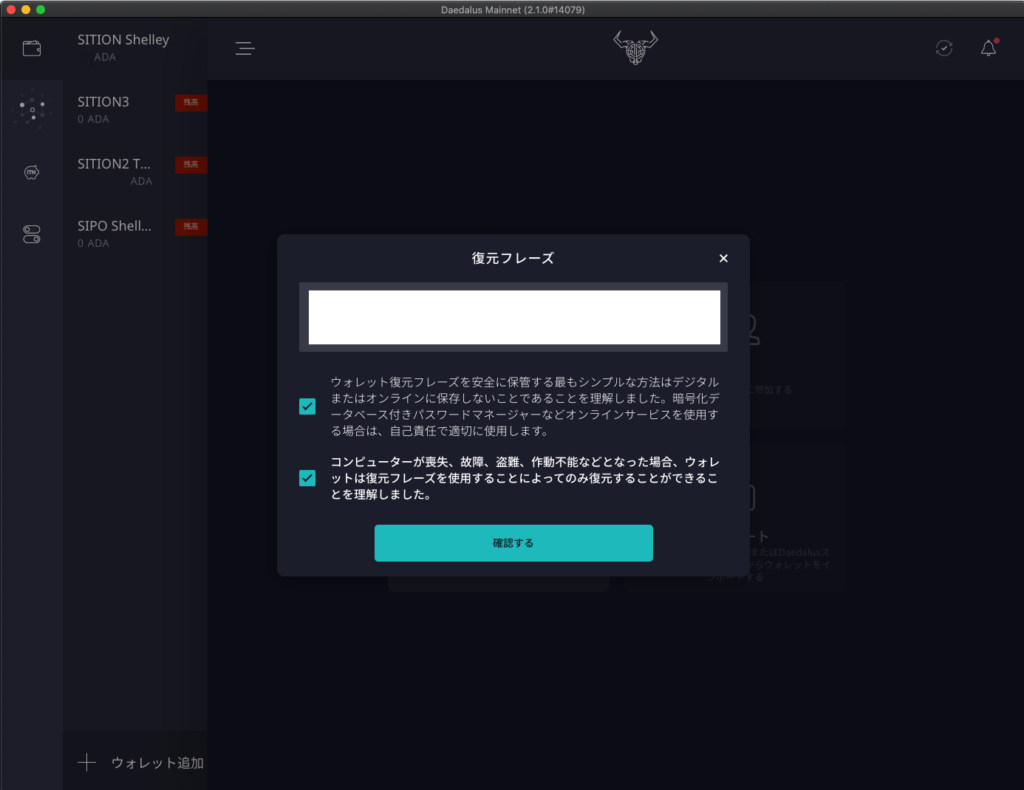Image resolution: width=1024 pixels, height=790 pixels.
Task: Click the Daedalus bull logo
Action: (635, 47)
